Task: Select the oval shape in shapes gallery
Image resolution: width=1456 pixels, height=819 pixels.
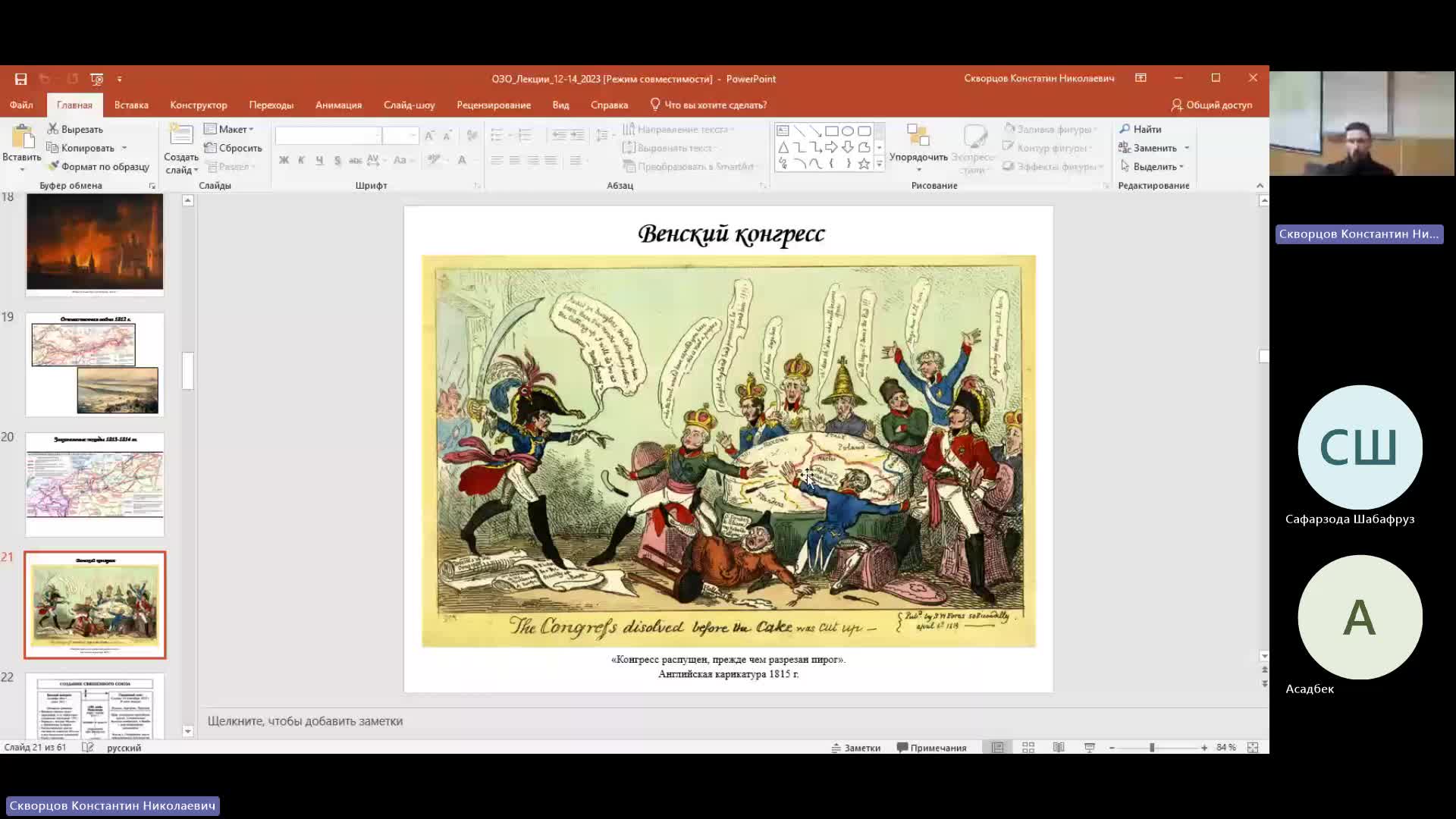Action: pyautogui.click(x=848, y=130)
